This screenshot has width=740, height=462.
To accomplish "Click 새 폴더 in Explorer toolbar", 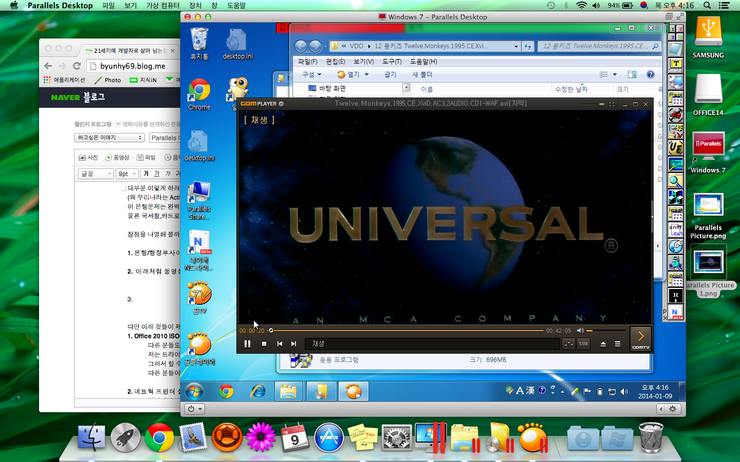I will pos(422,75).
